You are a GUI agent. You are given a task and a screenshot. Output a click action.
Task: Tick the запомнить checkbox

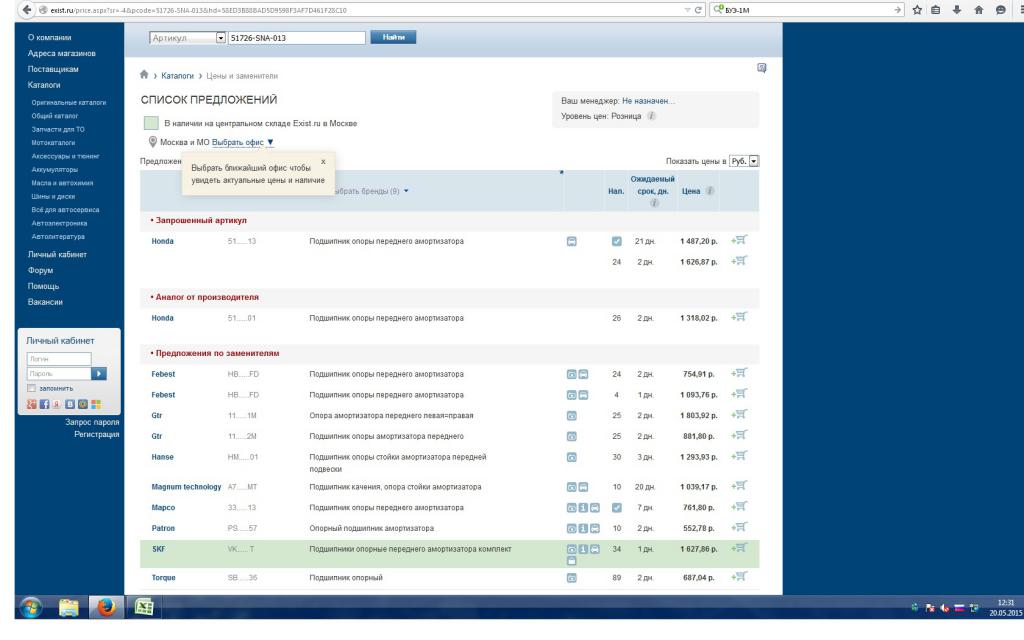click(31, 389)
